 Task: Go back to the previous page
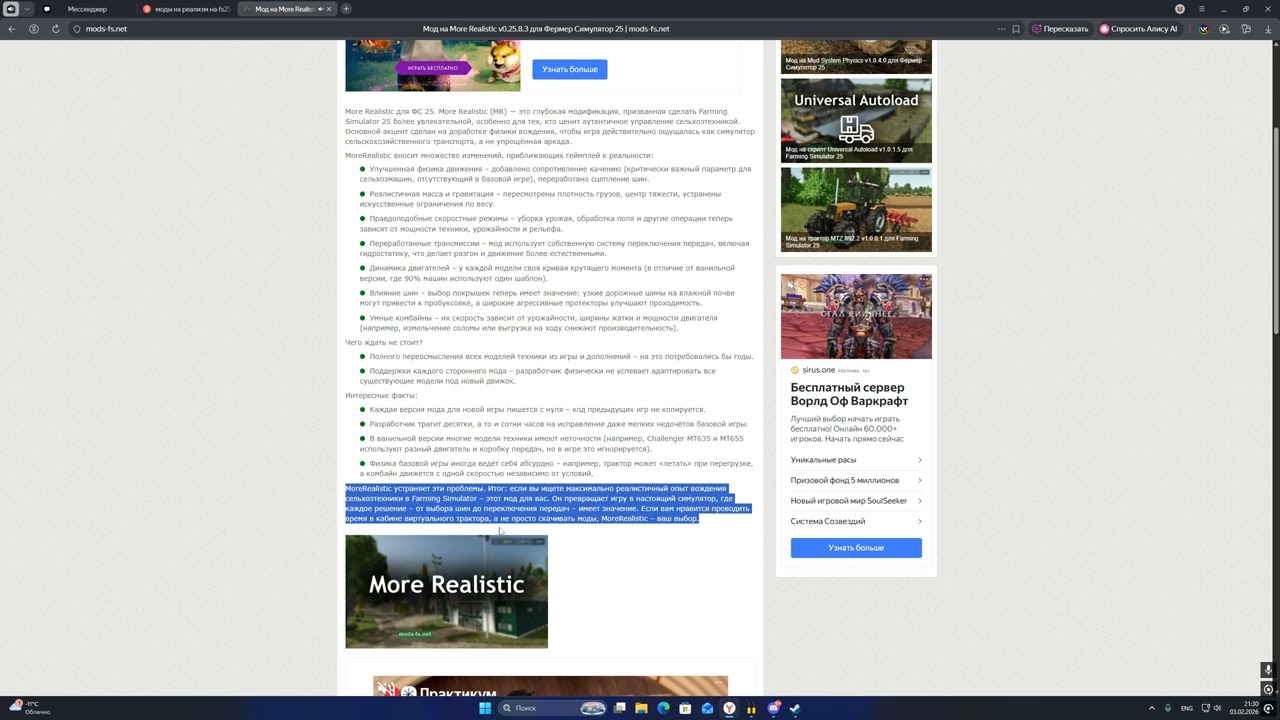point(12,29)
